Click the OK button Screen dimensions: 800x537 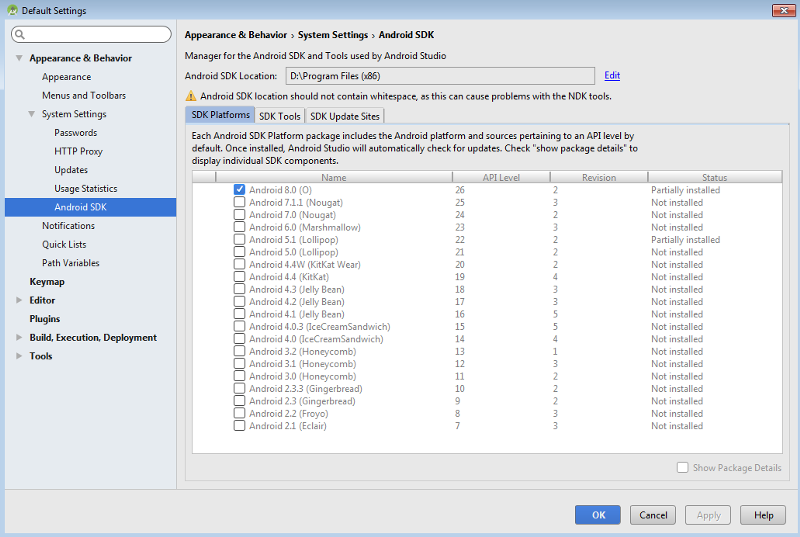(598, 515)
